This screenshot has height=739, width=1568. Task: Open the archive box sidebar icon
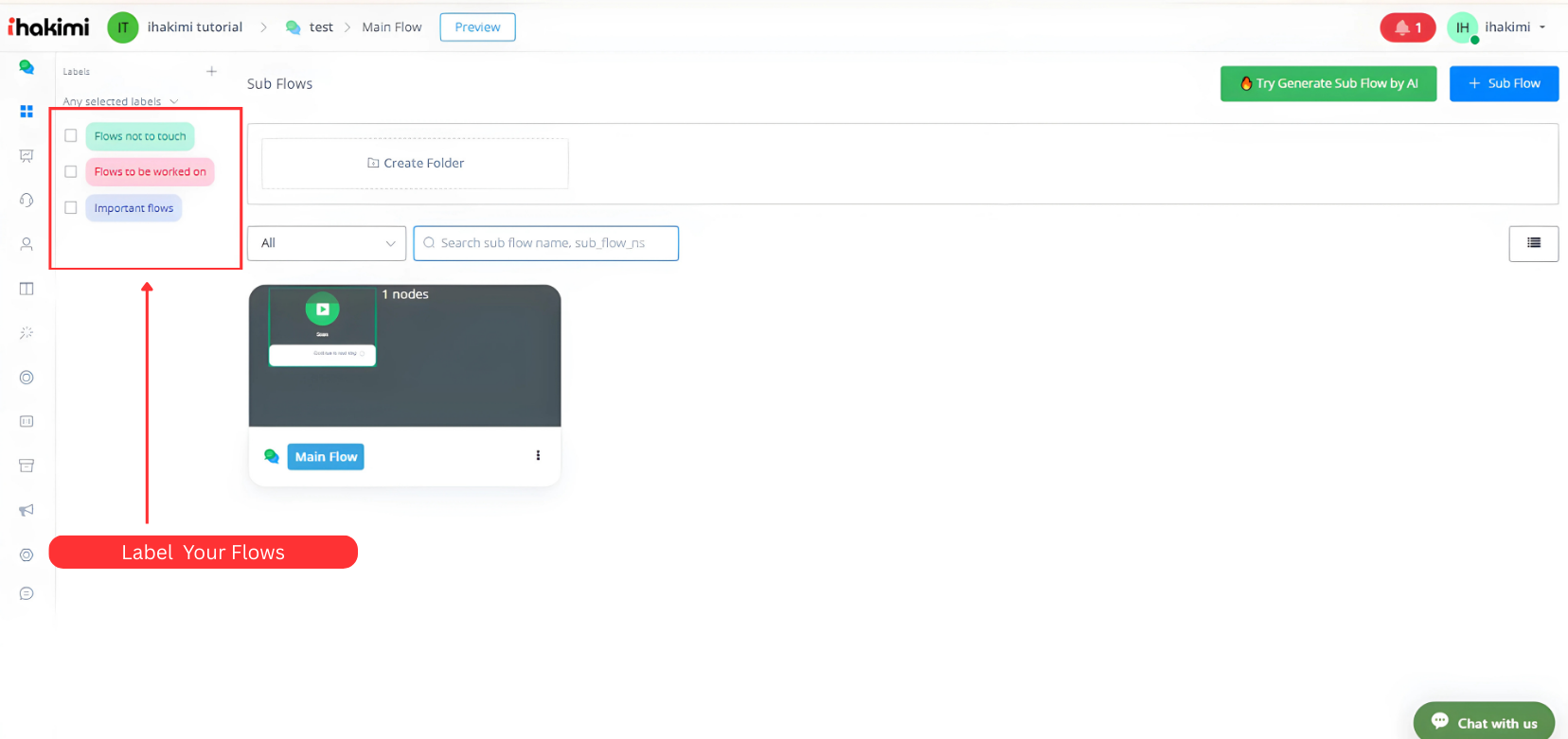pos(27,466)
